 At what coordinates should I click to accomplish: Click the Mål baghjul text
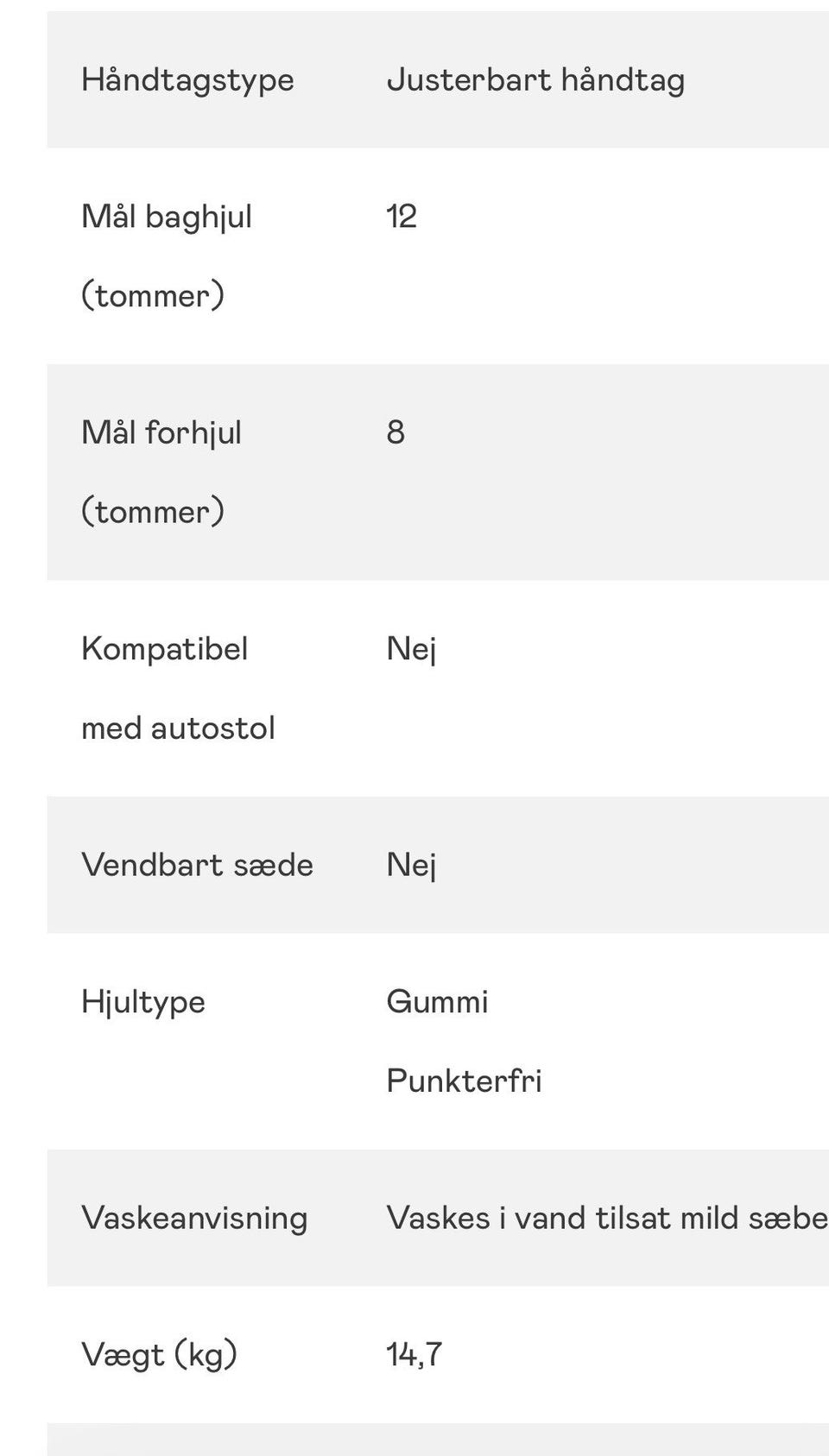[167, 217]
